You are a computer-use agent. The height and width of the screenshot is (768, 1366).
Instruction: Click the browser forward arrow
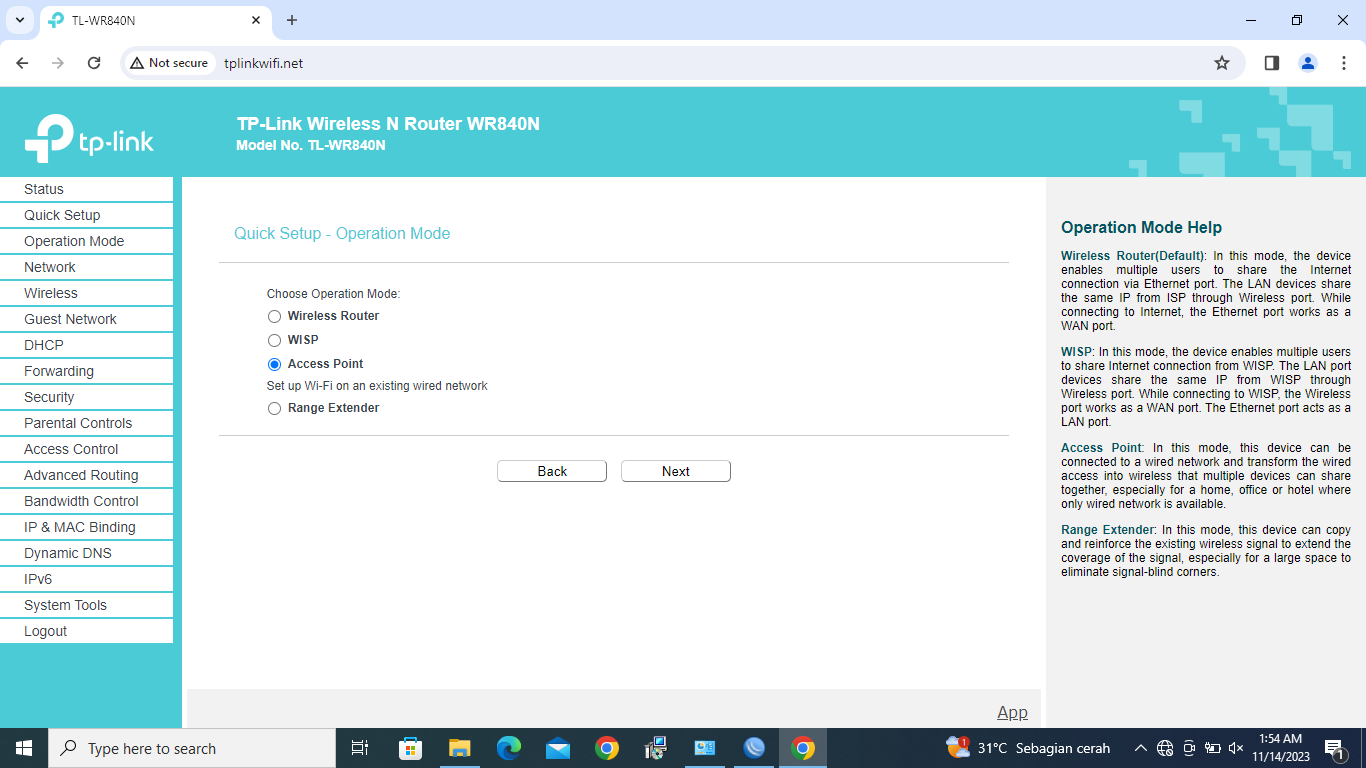pos(58,63)
